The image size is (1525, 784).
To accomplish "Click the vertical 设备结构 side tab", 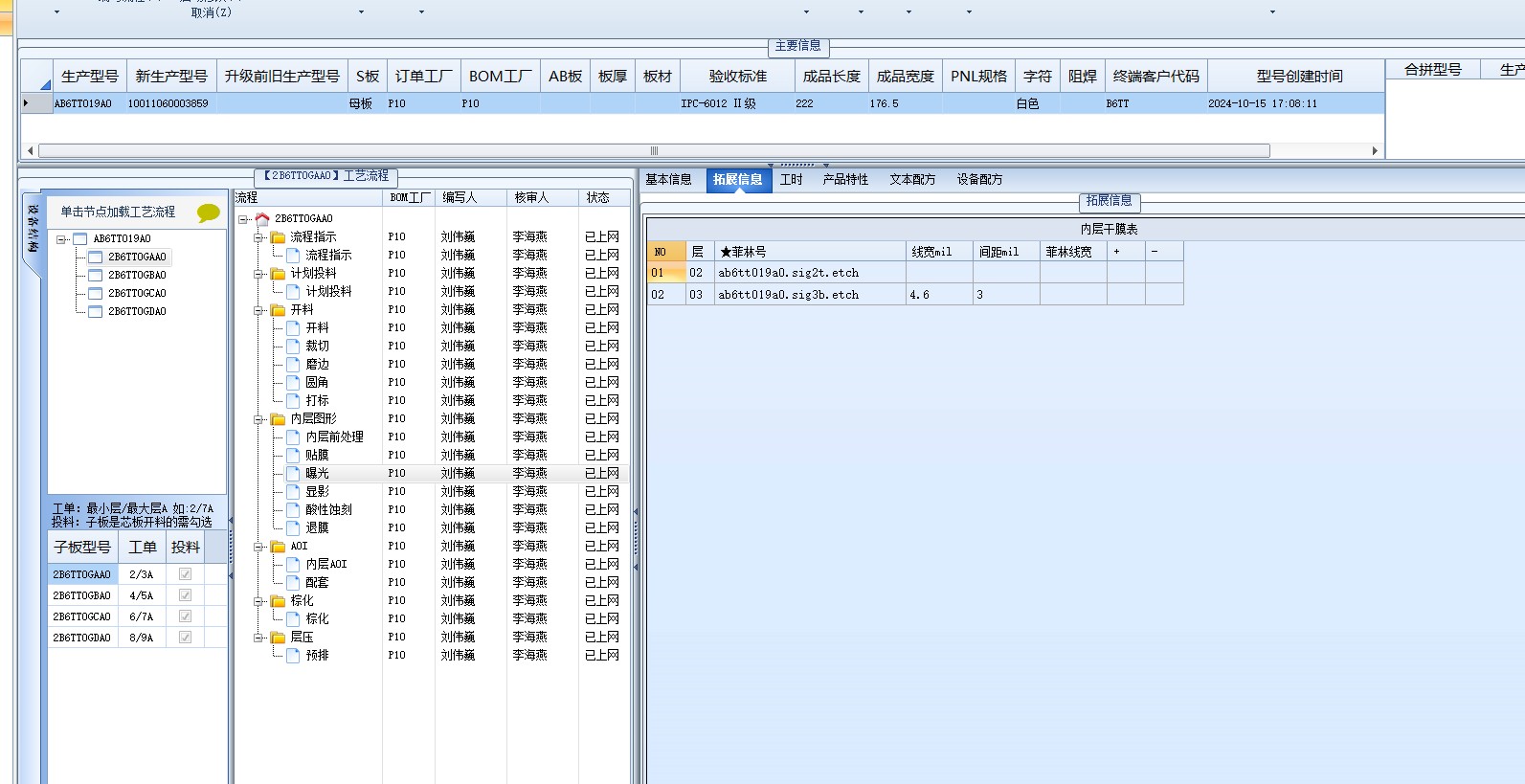I will 33,230.
